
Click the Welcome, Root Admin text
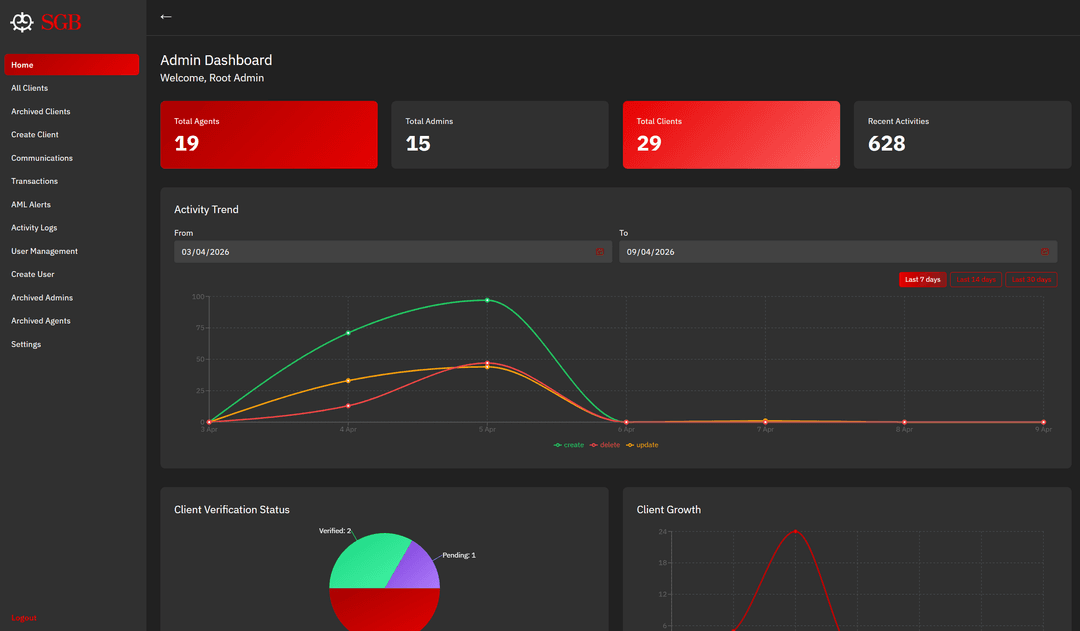212,78
